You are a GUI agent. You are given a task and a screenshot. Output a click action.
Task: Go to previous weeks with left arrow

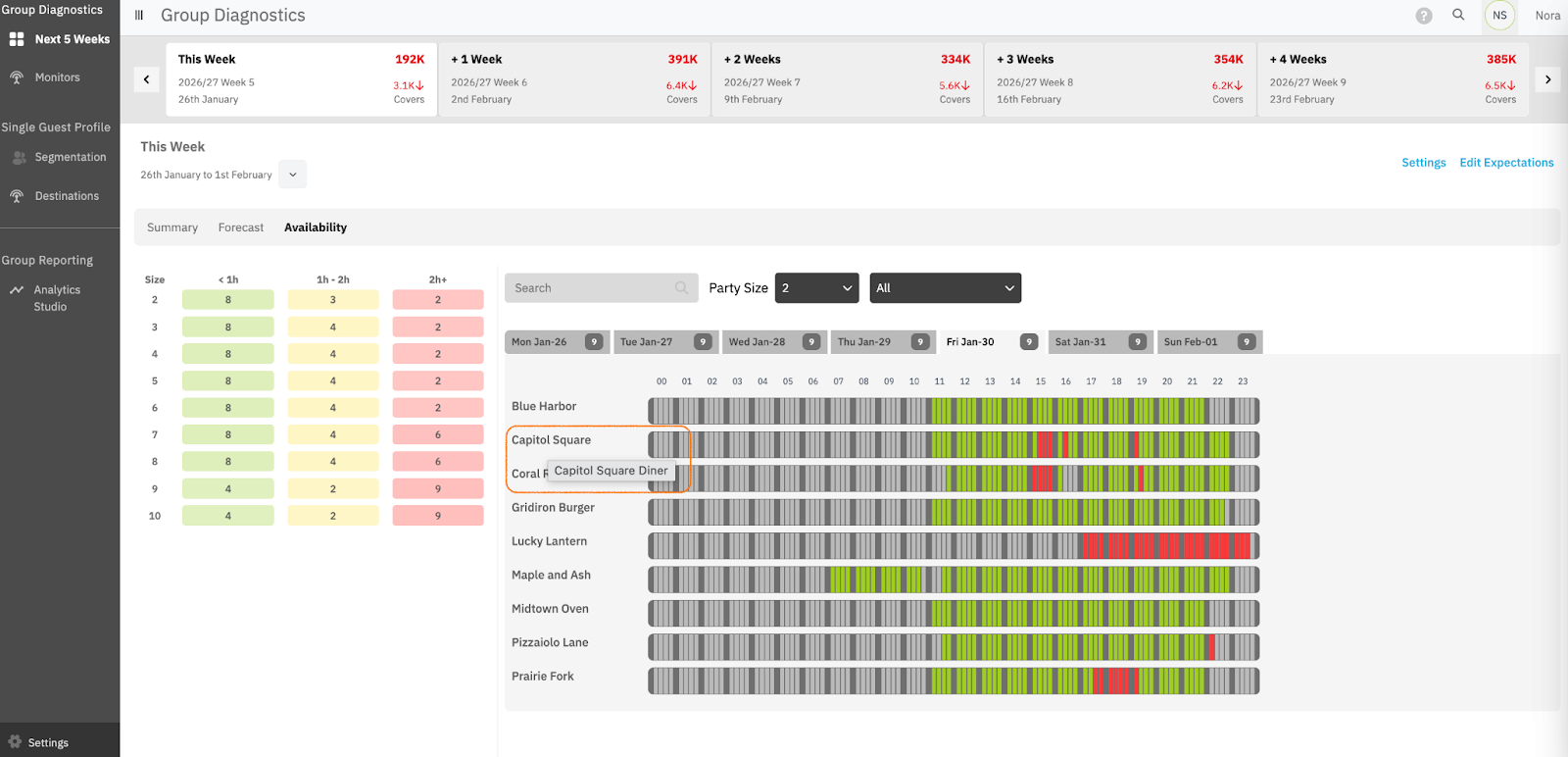[x=146, y=79]
